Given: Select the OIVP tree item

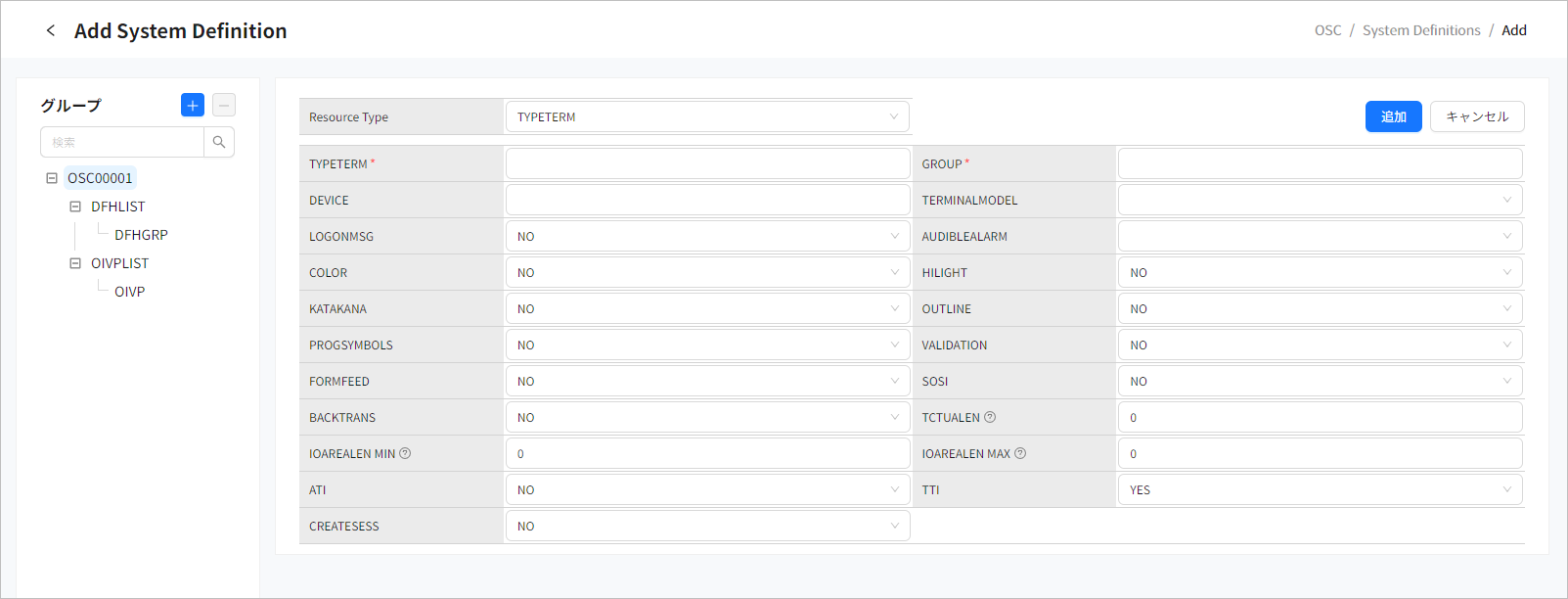Looking at the screenshot, I should (129, 292).
